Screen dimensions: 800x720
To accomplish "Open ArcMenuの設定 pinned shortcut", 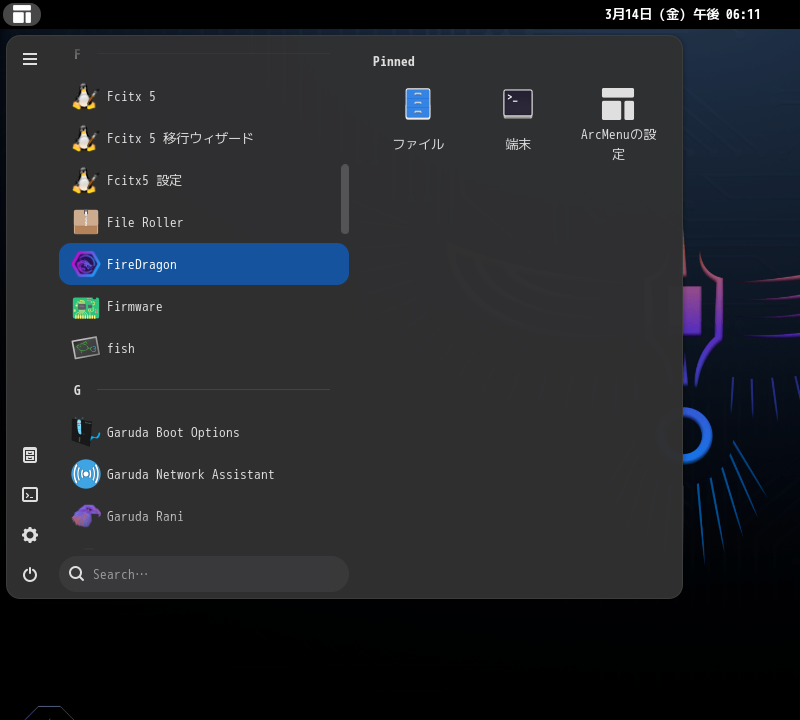I will point(618,123).
